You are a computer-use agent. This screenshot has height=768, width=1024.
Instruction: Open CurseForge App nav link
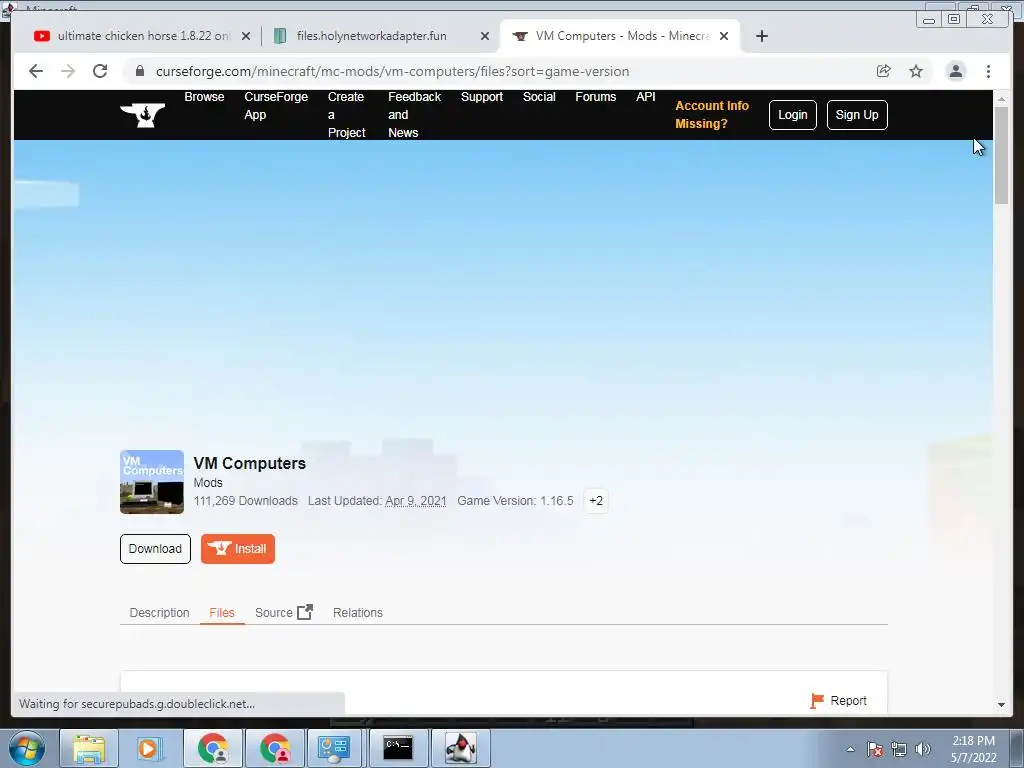coord(276,106)
